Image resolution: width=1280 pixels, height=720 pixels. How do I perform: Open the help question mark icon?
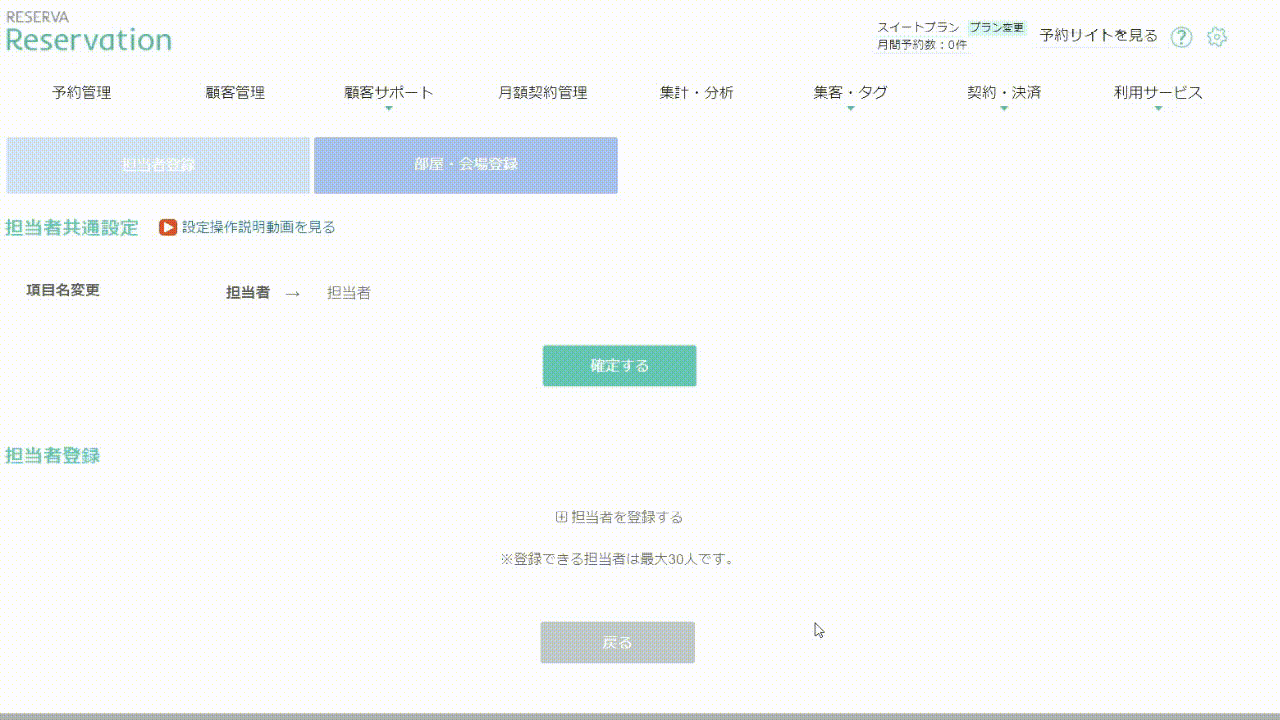click(1181, 37)
